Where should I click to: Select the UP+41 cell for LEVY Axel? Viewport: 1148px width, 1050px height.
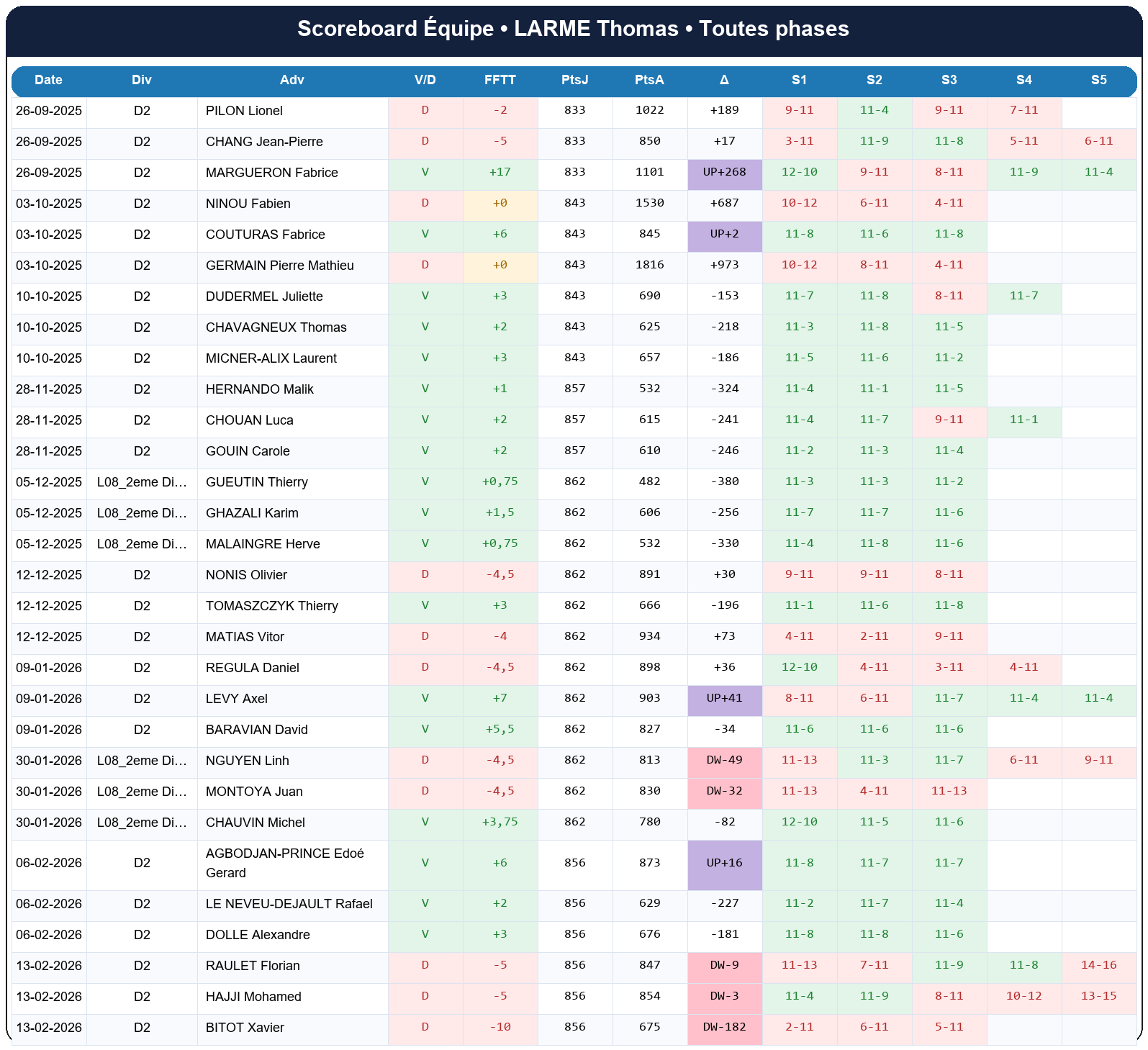(725, 699)
